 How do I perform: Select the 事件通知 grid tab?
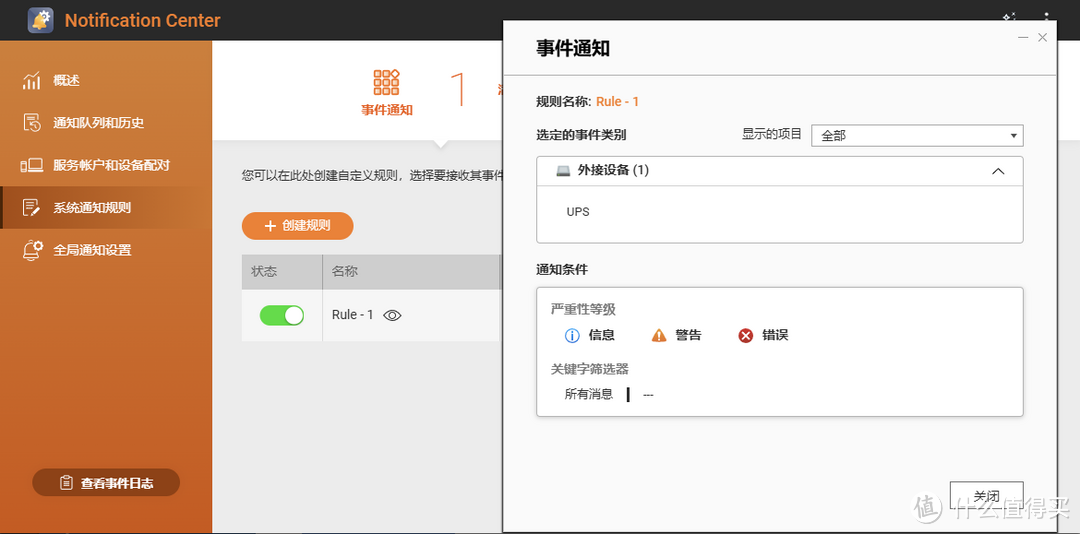click(387, 92)
